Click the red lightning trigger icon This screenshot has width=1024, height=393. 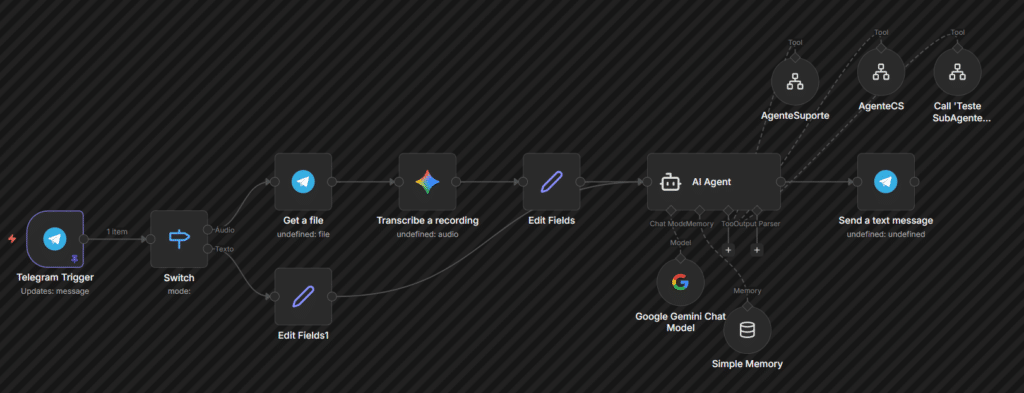(x=12, y=239)
